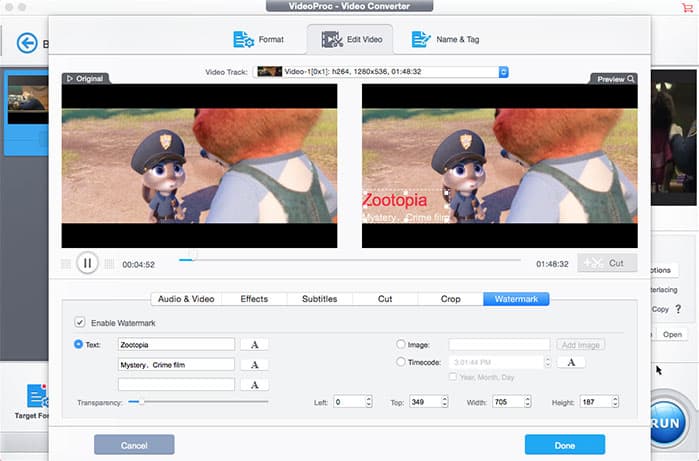Click the Width value stepper
The height and width of the screenshot is (461, 699).
point(527,402)
